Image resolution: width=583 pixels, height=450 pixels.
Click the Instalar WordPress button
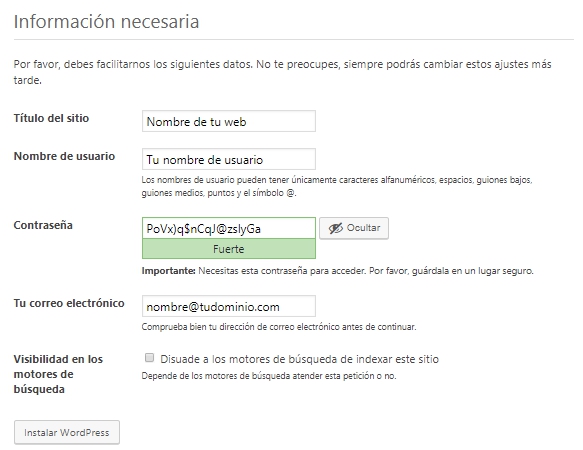[x=67, y=432]
